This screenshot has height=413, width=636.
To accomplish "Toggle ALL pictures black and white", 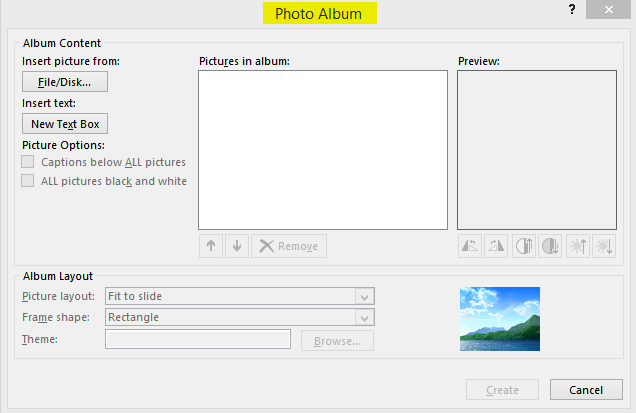I will [x=28, y=181].
